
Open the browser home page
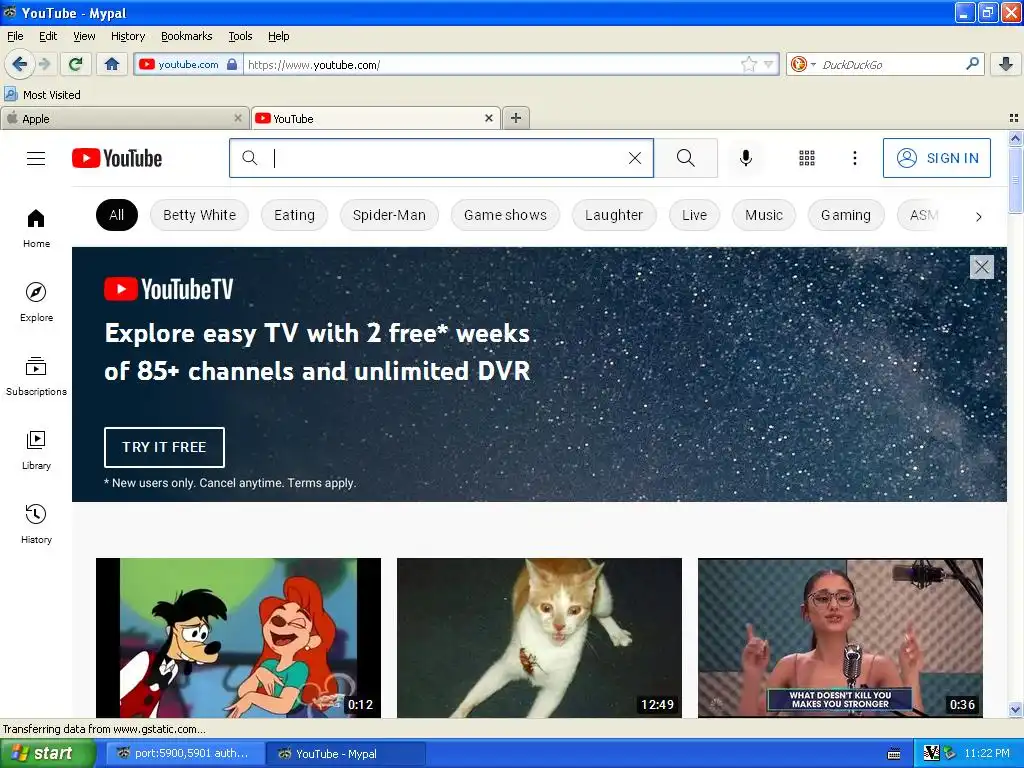(x=112, y=64)
